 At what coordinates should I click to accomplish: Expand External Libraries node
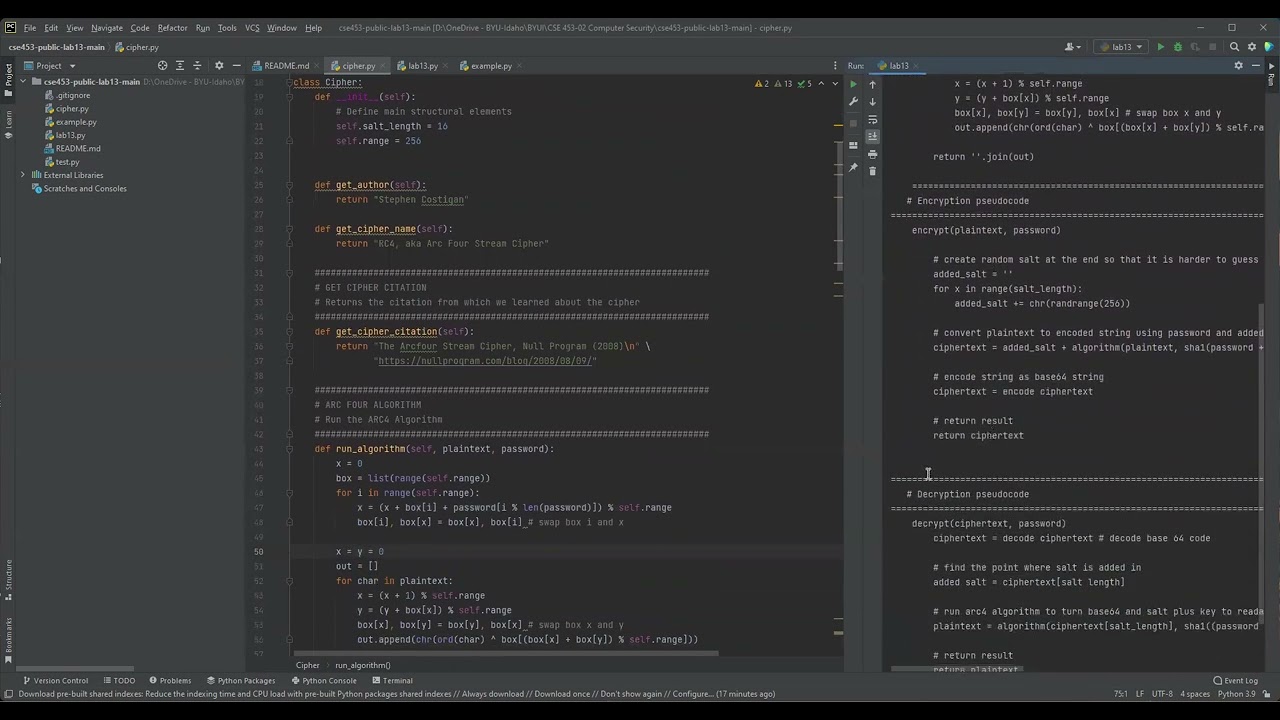point(23,175)
